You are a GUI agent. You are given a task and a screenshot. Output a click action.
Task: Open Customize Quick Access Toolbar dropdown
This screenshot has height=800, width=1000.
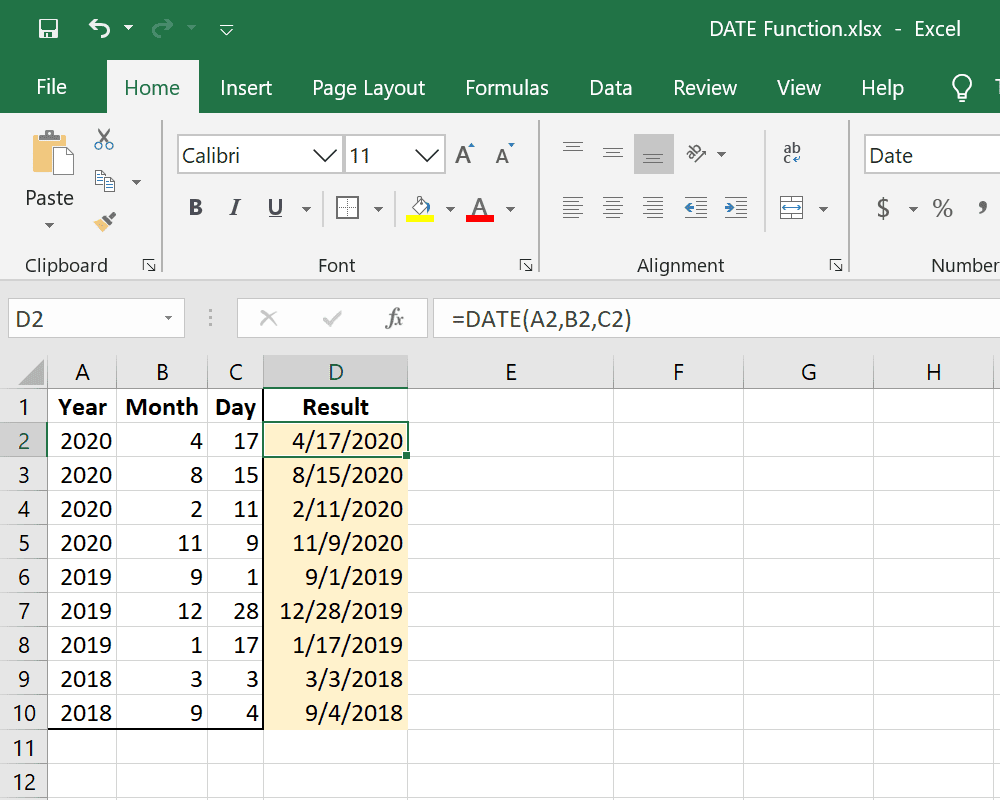[226, 29]
